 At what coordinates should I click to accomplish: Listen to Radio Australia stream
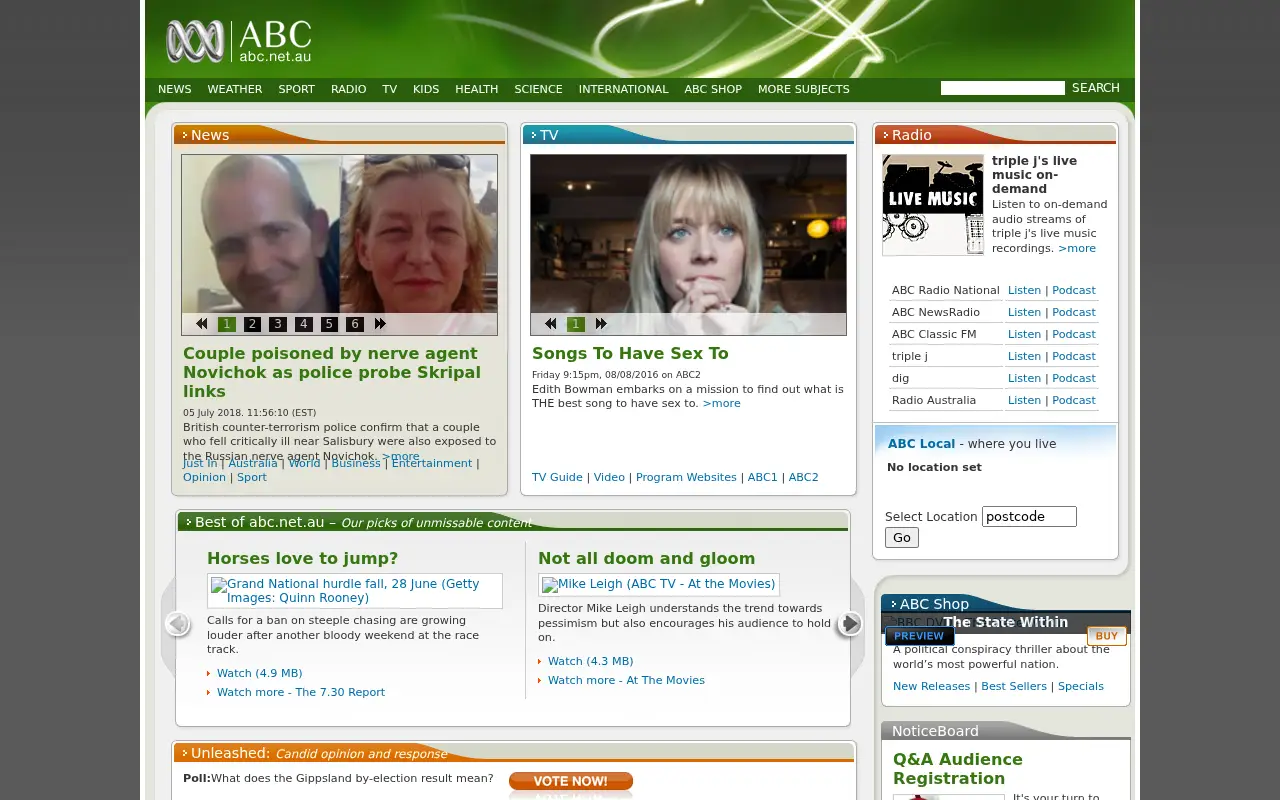click(1024, 400)
